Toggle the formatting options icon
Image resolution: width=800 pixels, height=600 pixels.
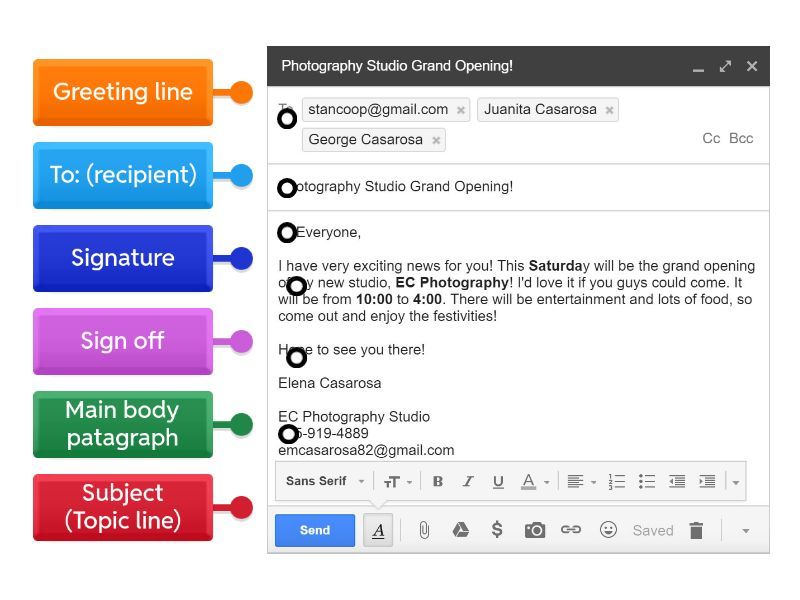coord(378,531)
